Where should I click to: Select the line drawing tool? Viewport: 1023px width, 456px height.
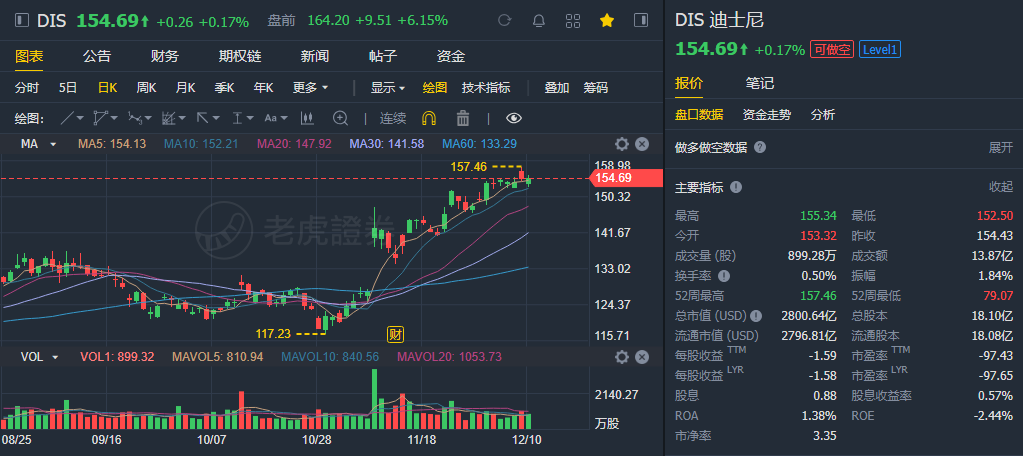pos(67,118)
